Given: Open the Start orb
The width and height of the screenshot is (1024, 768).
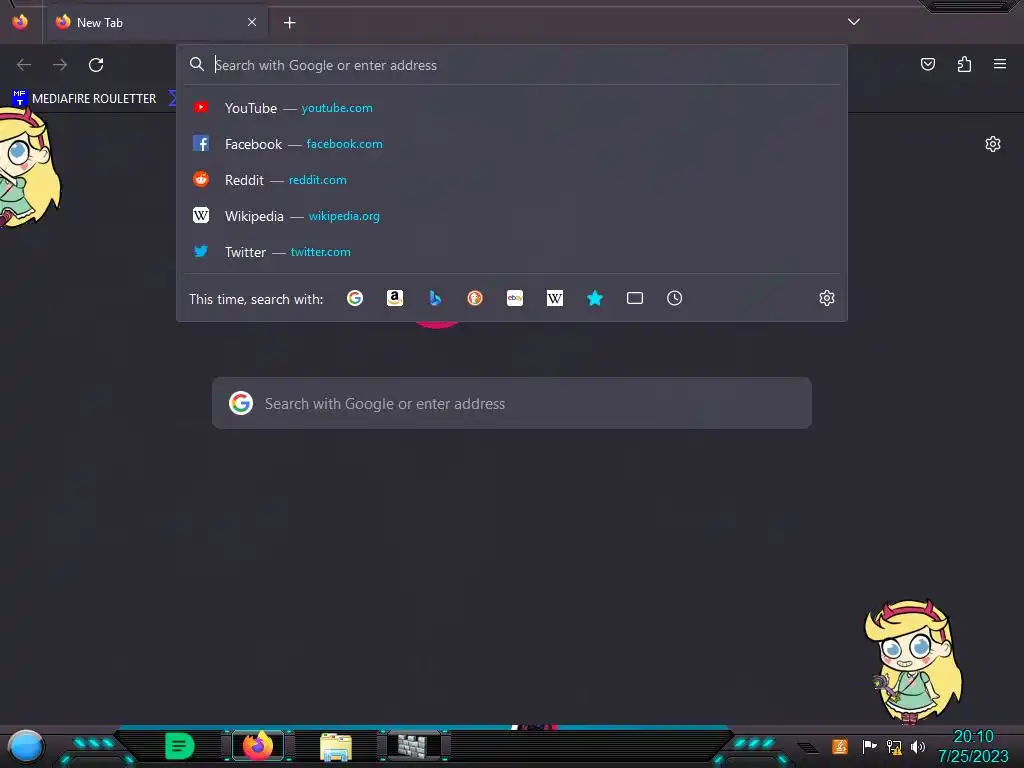Looking at the screenshot, I should click(26, 746).
